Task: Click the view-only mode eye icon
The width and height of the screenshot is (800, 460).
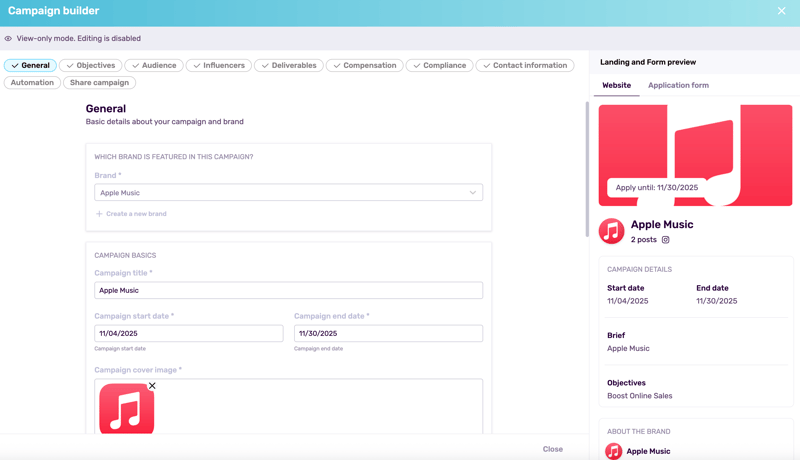Action: pos(8,39)
